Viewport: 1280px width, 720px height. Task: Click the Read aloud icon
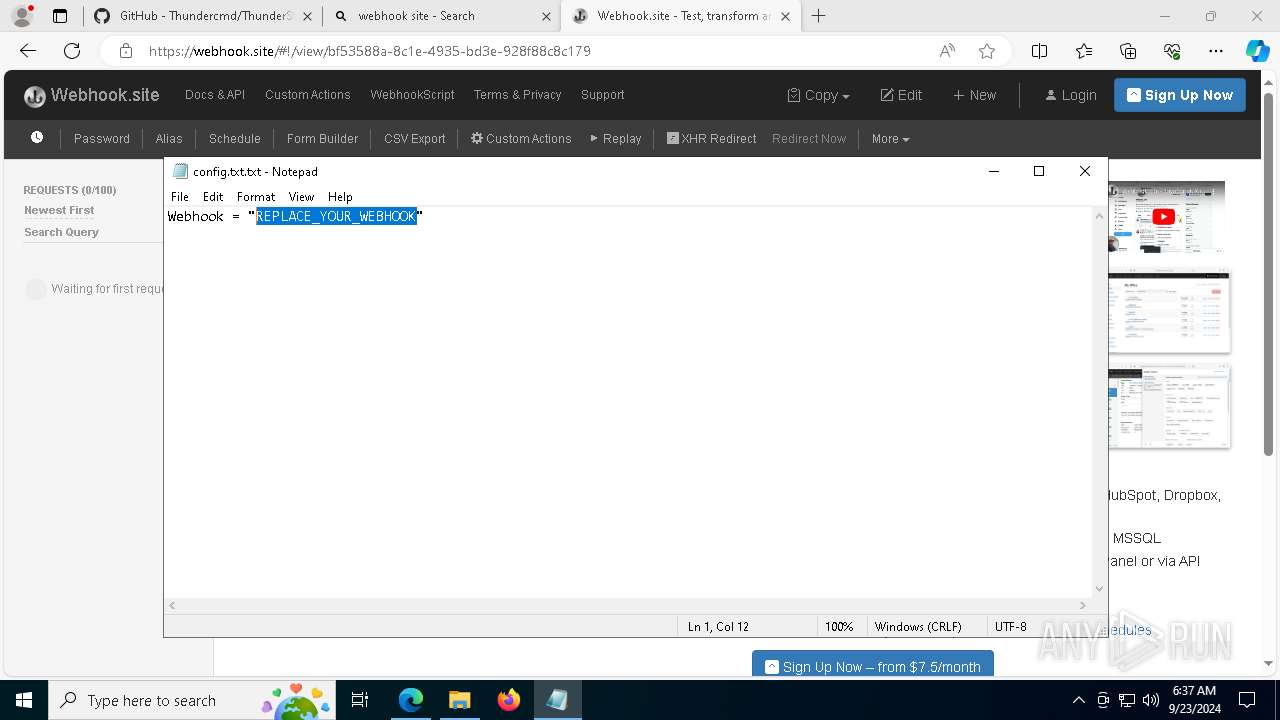coord(947,51)
